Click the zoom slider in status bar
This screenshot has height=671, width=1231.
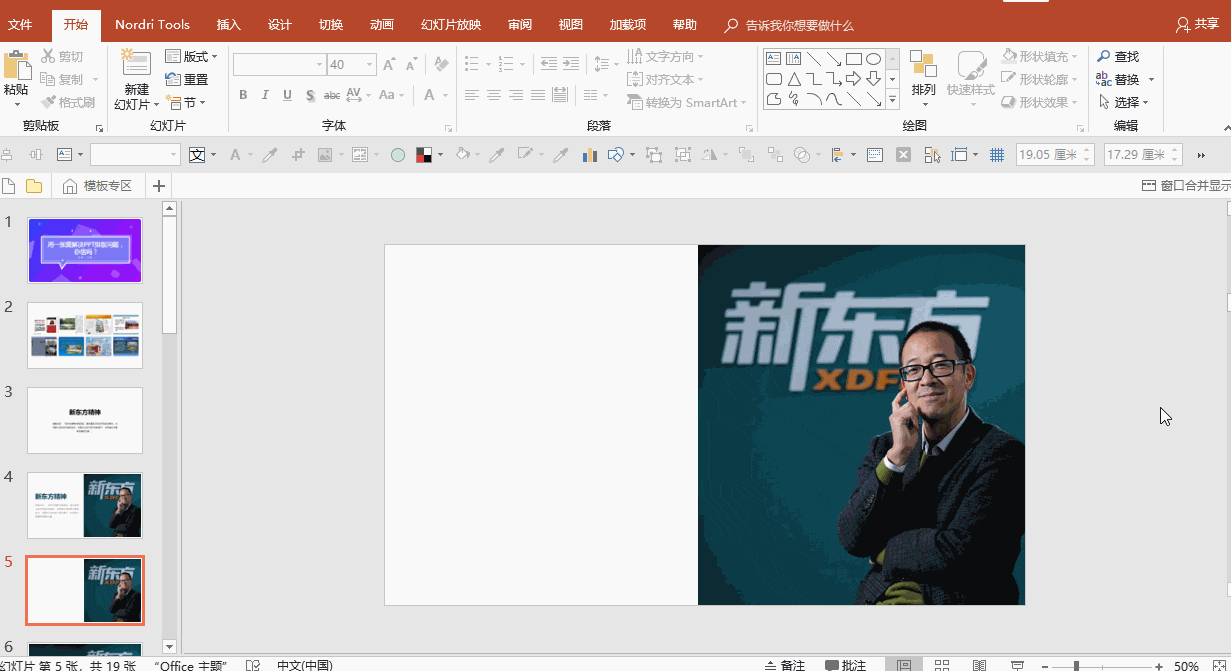click(1076, 666)
